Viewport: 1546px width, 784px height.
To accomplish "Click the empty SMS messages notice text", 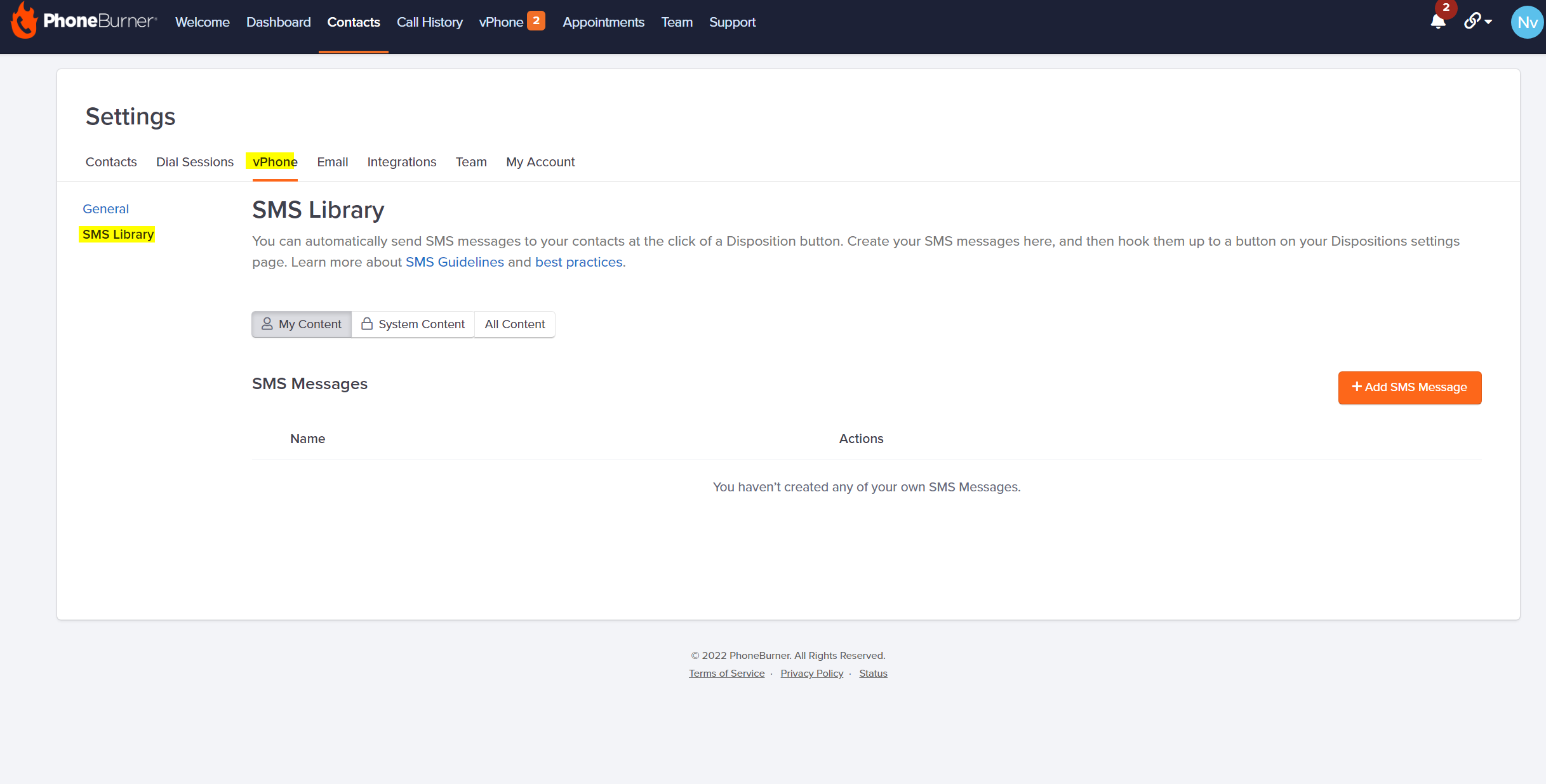I will point(867,487).
